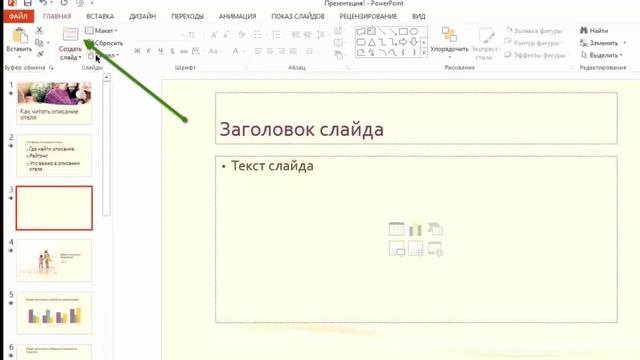Cut selection with the scissors icon
The height and width of the screenshot is (360, 640).
pyautogui.click(x=39, y=30)
